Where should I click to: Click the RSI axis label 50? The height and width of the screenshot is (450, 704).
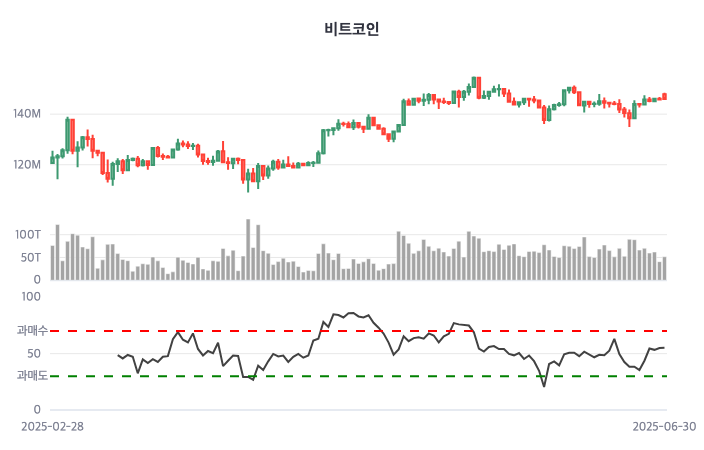click(33, 353)
